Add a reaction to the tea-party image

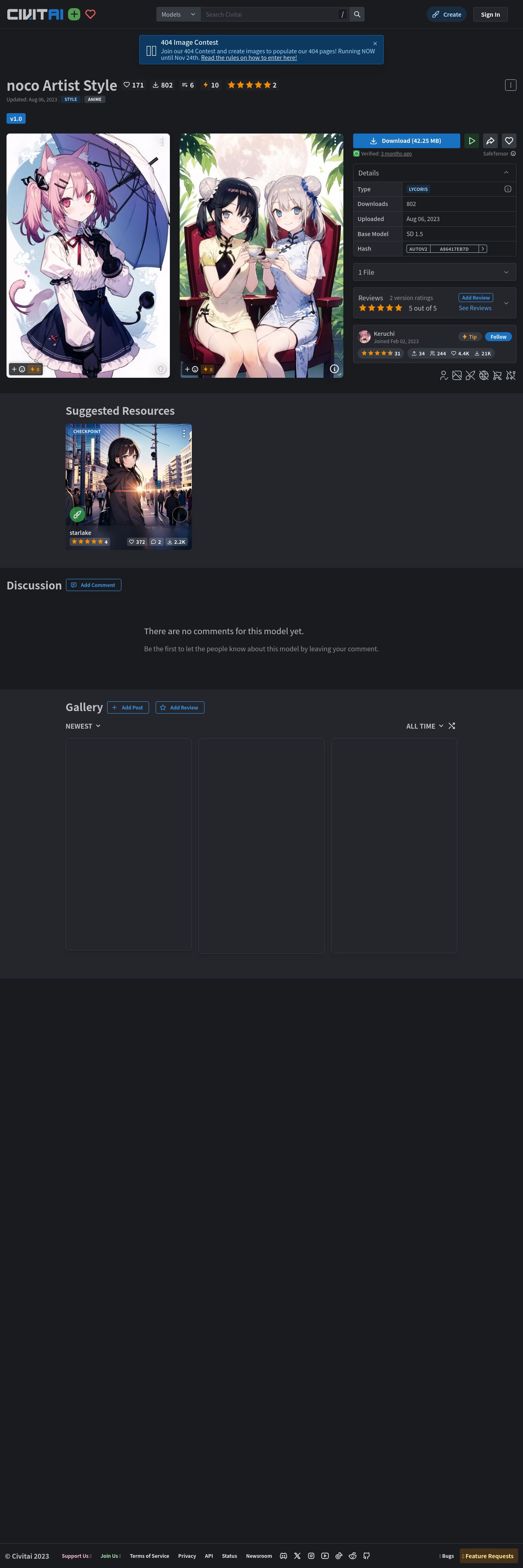point(191,369)
